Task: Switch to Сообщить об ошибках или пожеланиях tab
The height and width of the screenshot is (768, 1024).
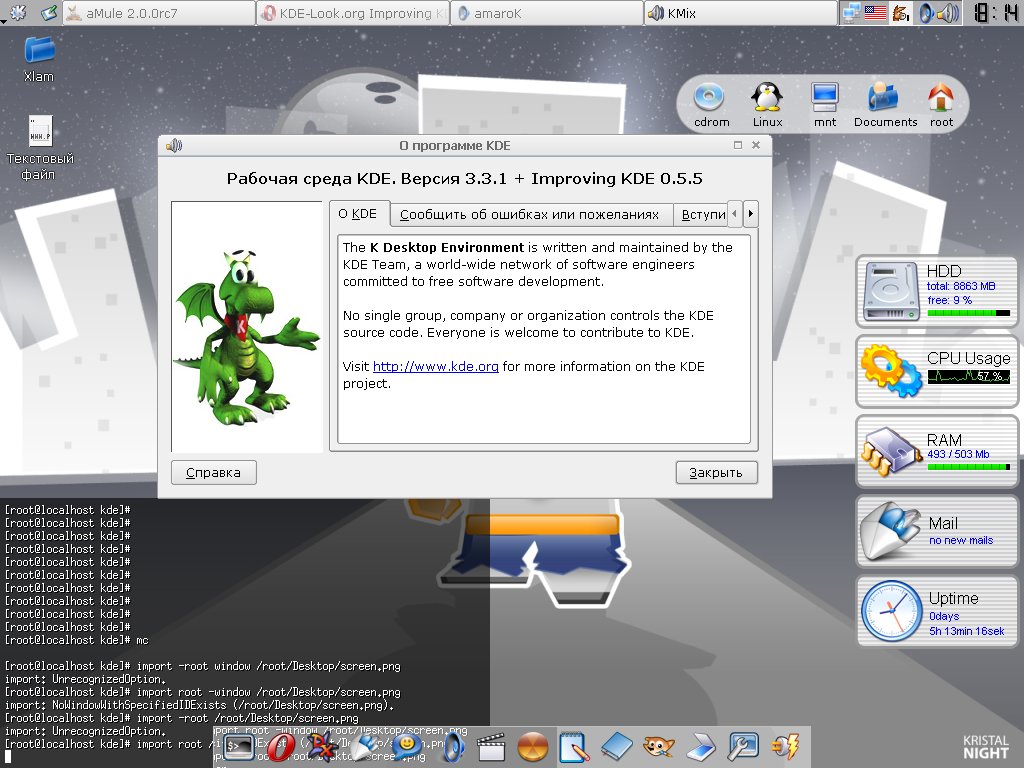Action: 530,215
